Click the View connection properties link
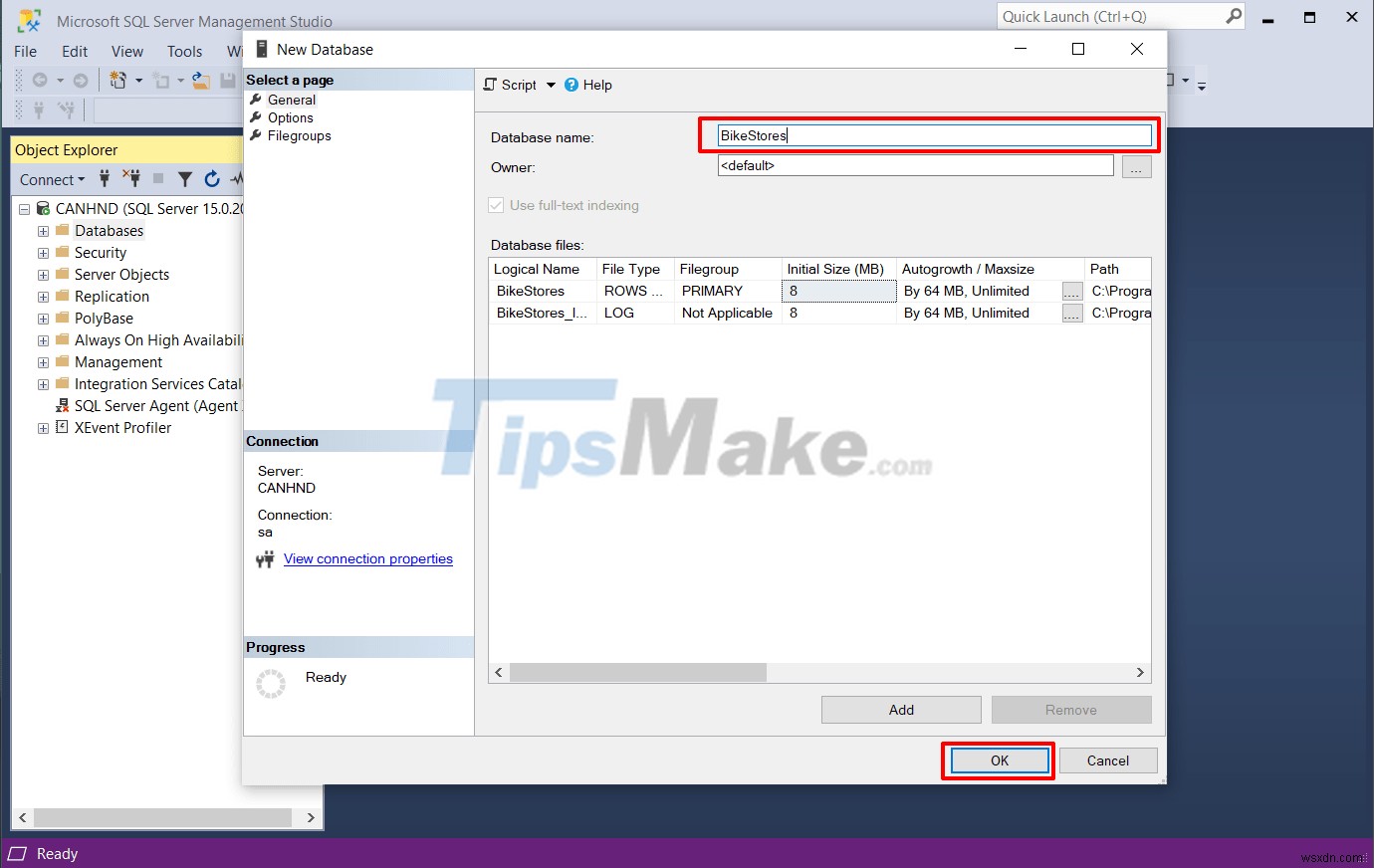The image size is (1374, 868). tap(367, 558)
